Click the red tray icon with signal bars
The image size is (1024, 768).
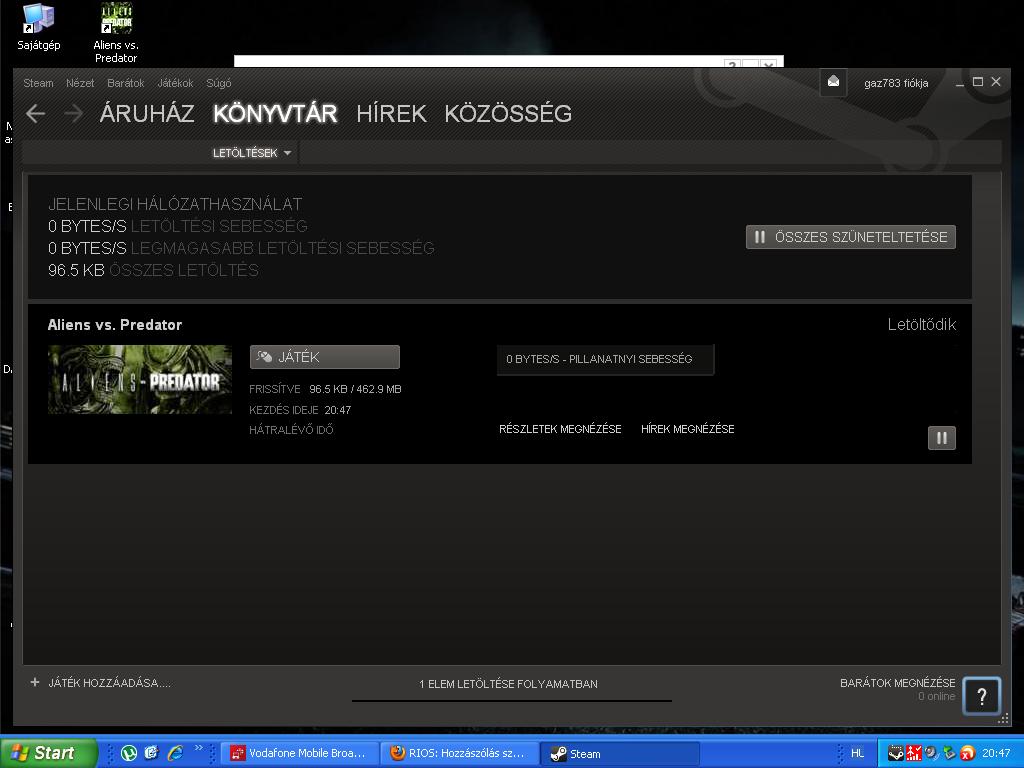(914, 753)
